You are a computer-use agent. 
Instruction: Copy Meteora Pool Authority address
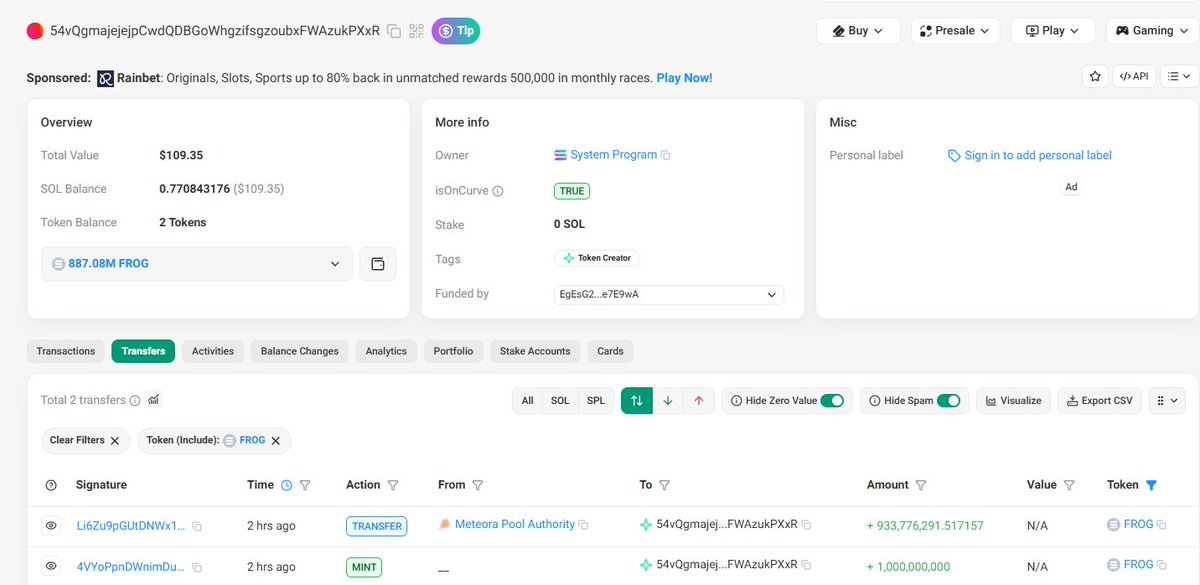click(x=583, y=525)
